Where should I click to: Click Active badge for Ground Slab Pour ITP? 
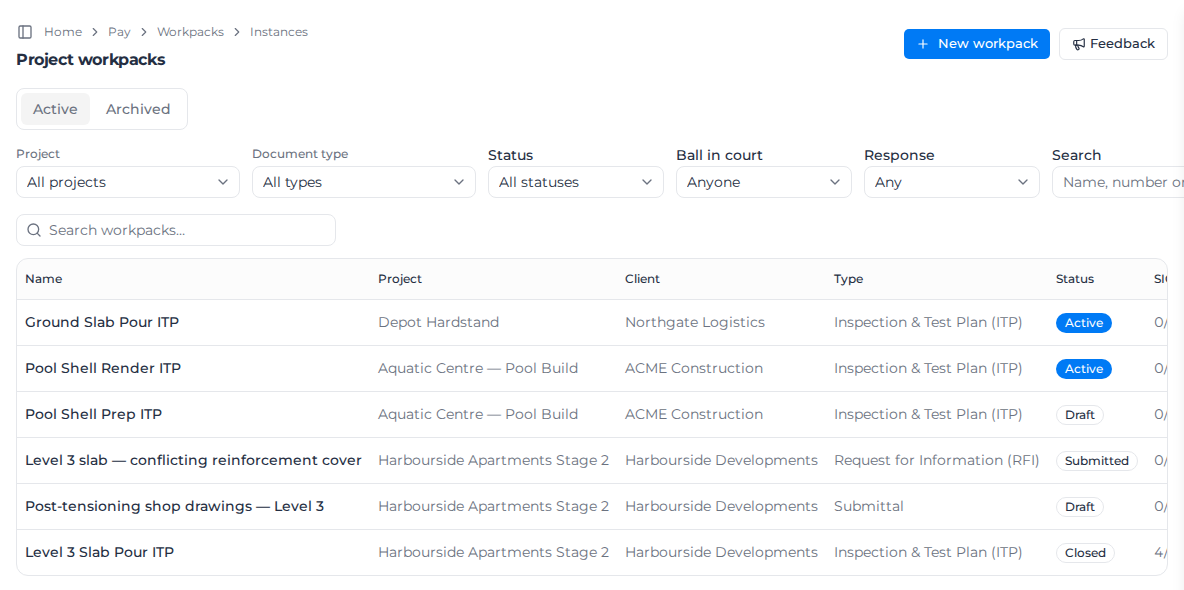click(x=1084, y=323)
